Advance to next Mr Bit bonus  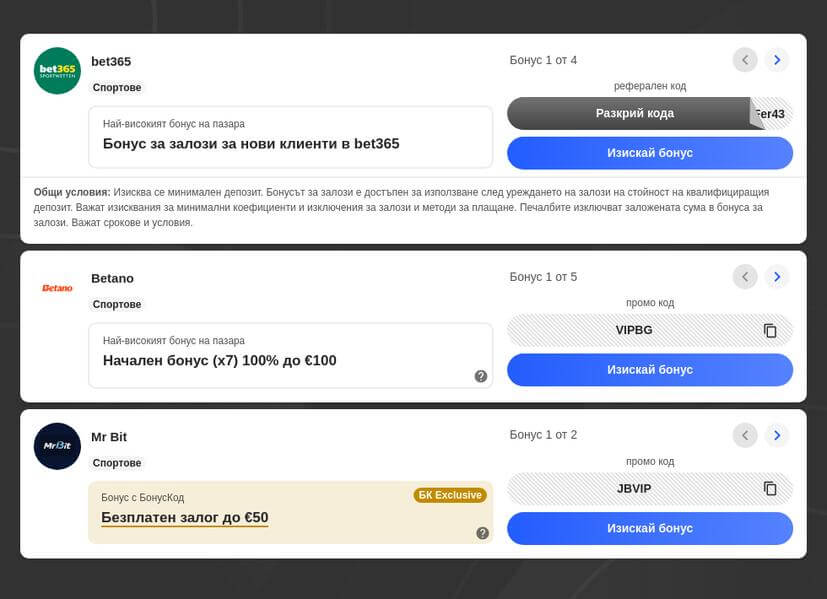[777, 435]
